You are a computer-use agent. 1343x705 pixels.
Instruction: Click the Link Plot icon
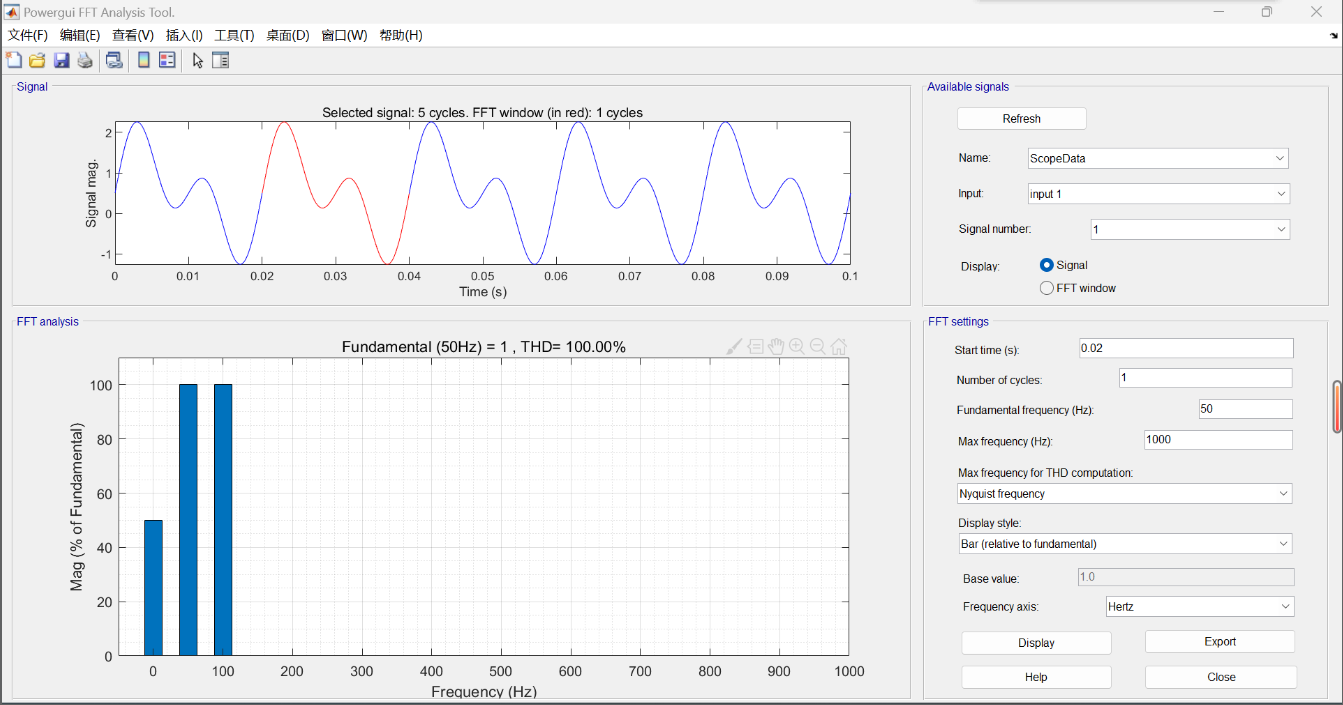click(114, 60)
